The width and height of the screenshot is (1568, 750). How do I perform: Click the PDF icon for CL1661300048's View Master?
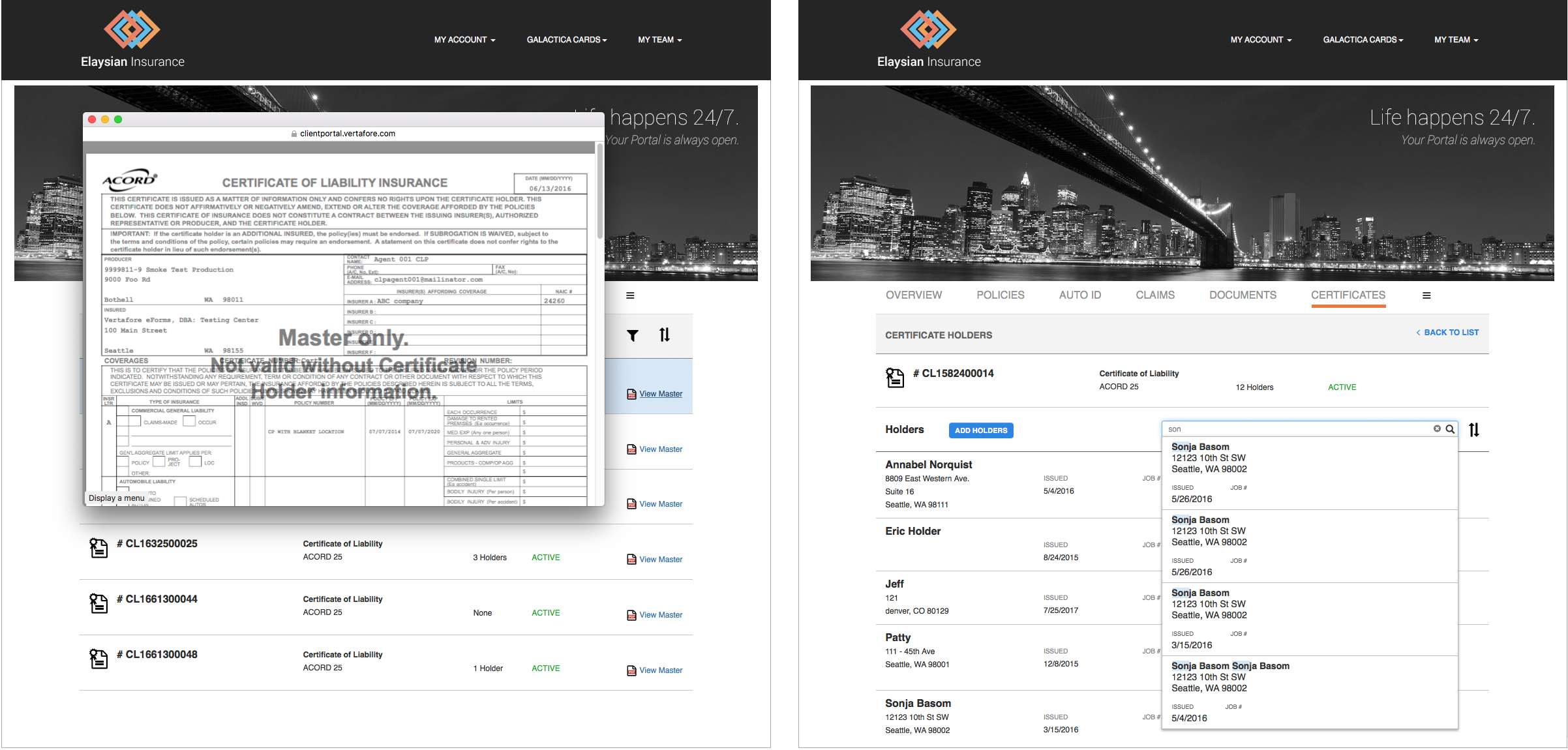(631, 670)
